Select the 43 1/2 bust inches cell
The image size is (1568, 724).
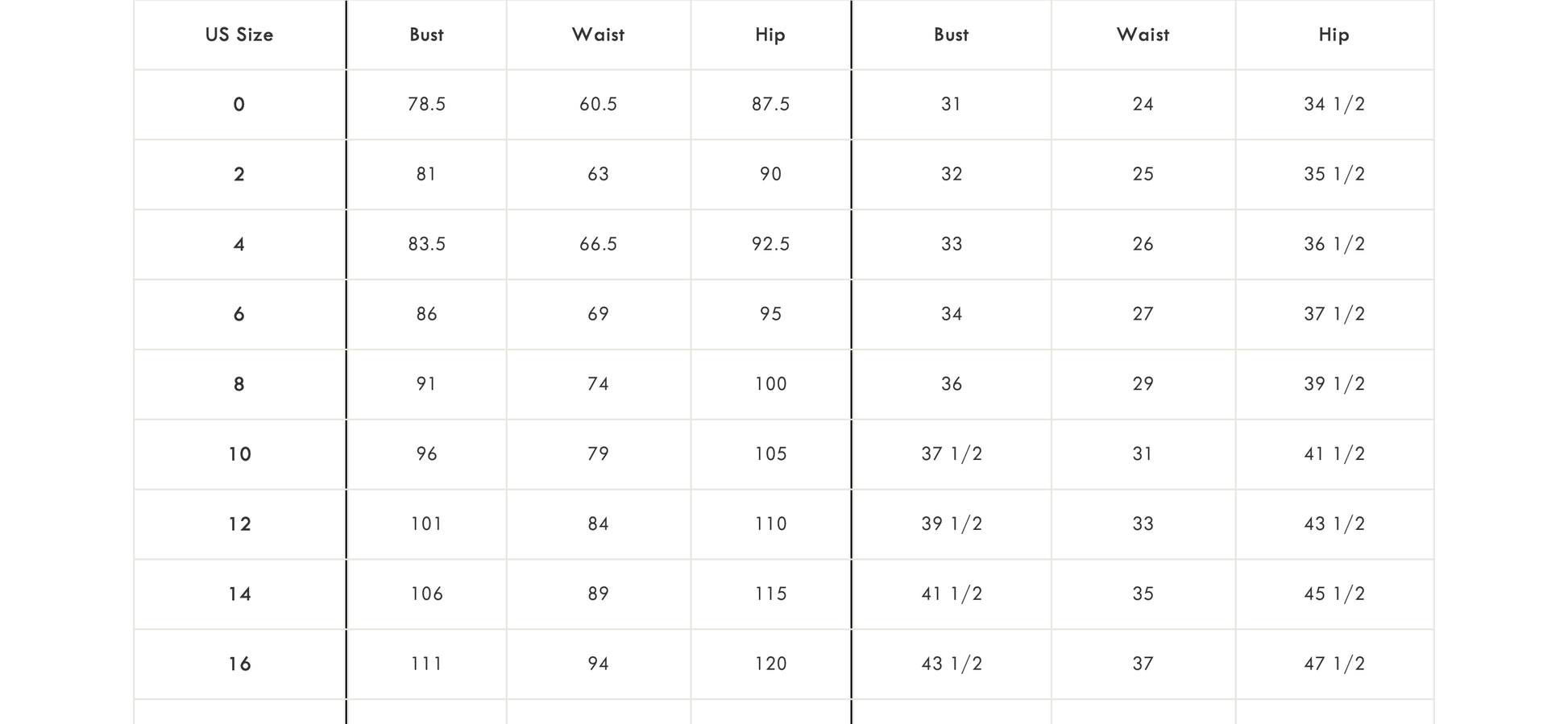(x=952, y=664)
